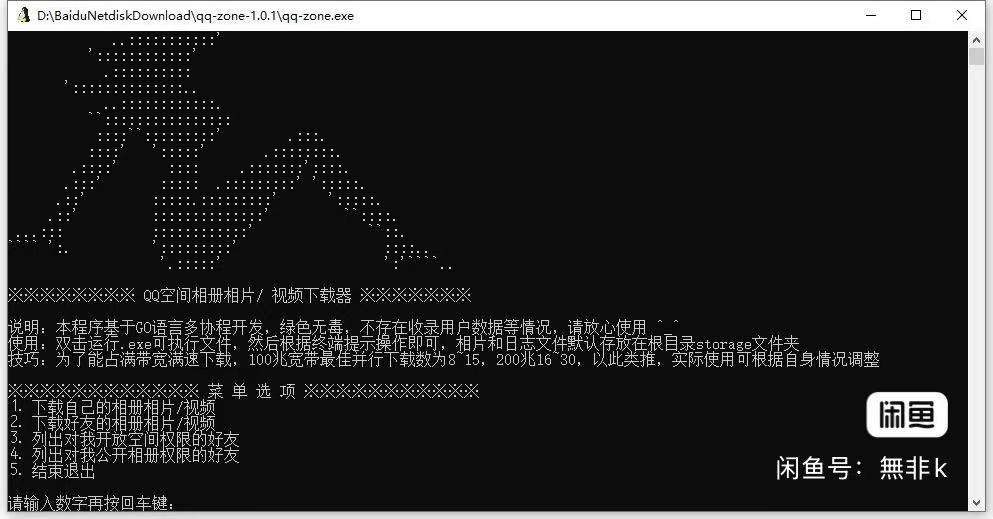Click the penguin icon in title bar
Screen dimensions: 993x519
coord(24,15)
